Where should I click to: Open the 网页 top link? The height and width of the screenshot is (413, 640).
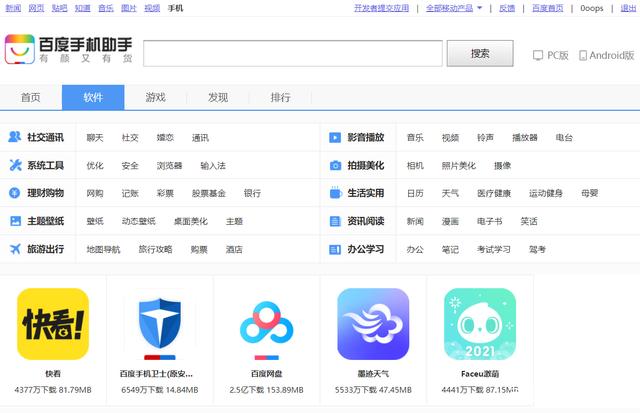[x=36, y=8]
